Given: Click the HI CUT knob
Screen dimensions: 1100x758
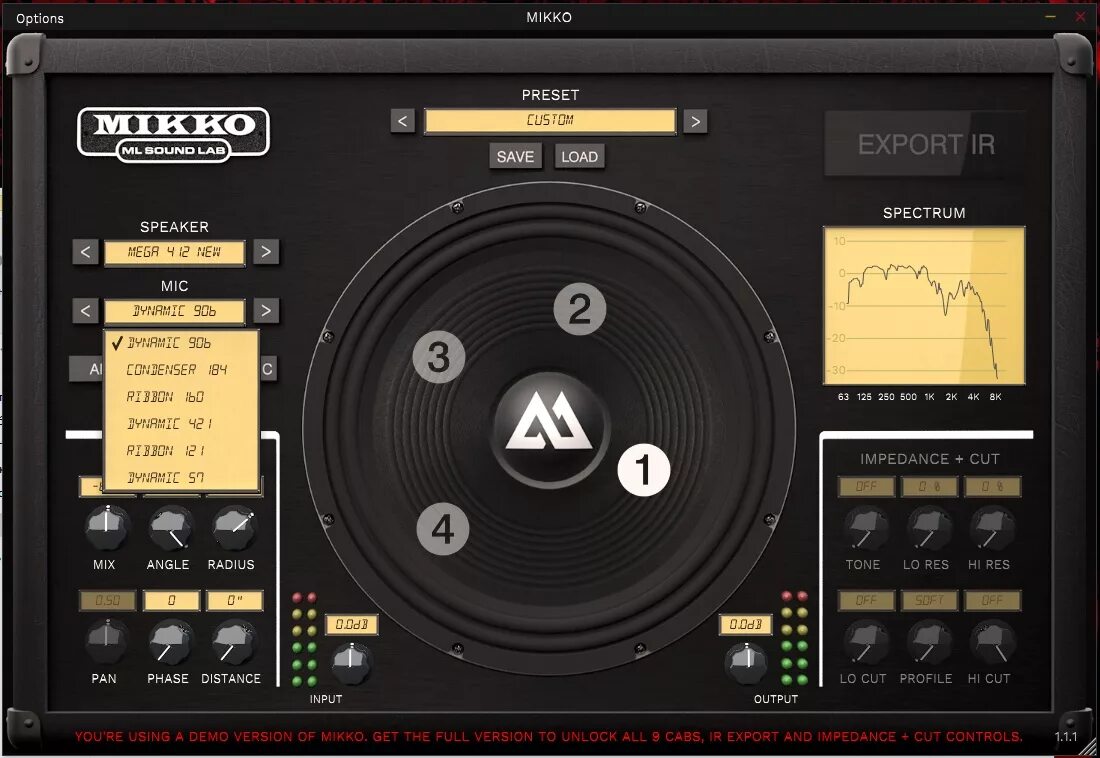Looking at the screenshot, I should [x=991, y=642].
